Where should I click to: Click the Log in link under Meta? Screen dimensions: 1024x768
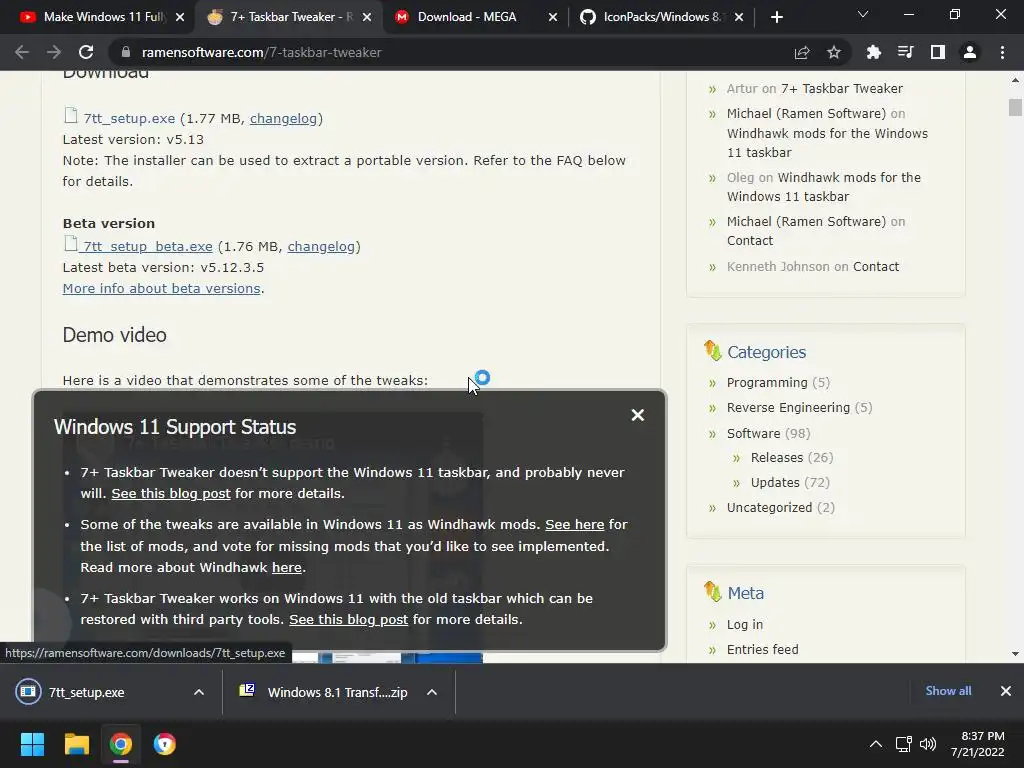click(744, 624)
